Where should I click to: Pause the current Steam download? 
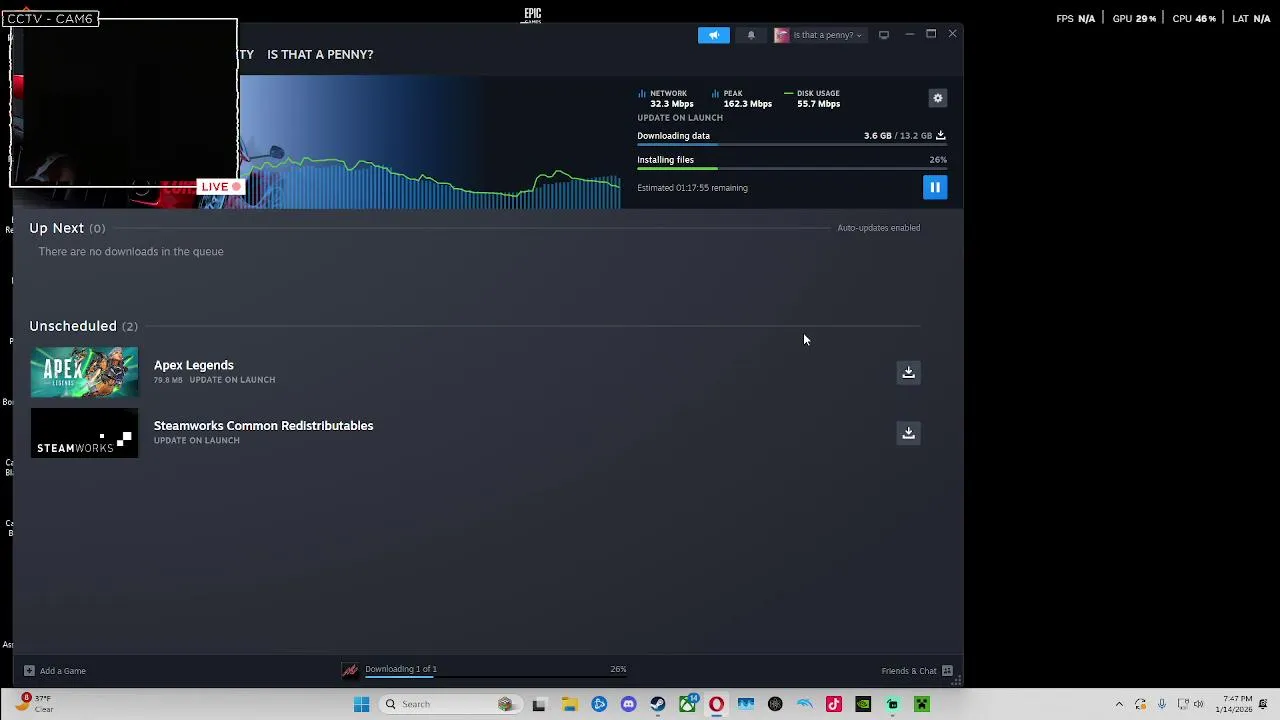click(x=934, y=187)
